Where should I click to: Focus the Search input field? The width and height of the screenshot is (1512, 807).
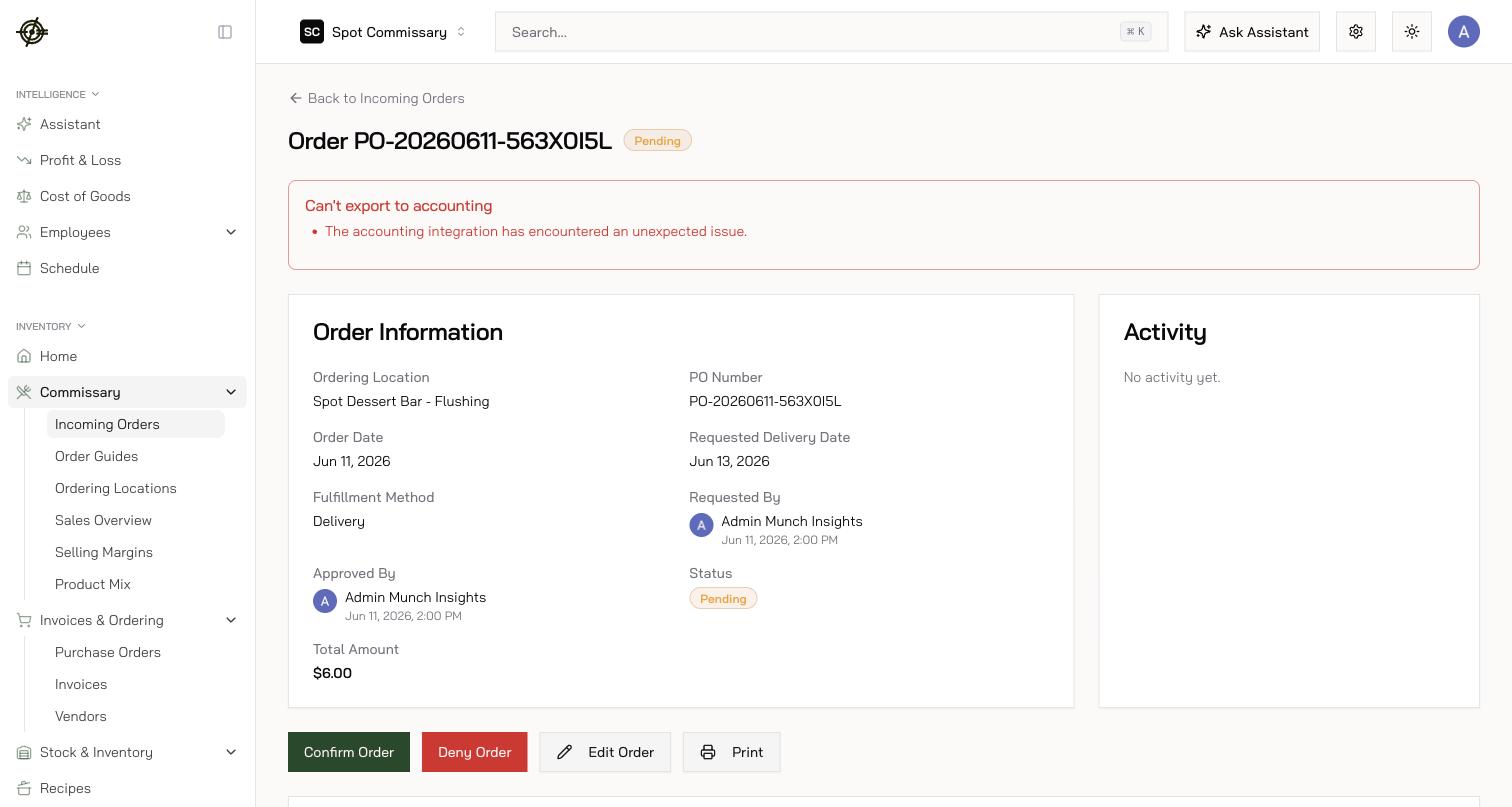coord(831,32)
